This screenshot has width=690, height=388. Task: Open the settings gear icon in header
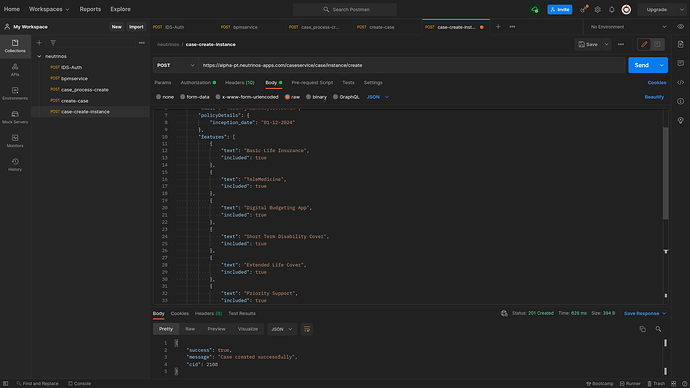point(598,9)
